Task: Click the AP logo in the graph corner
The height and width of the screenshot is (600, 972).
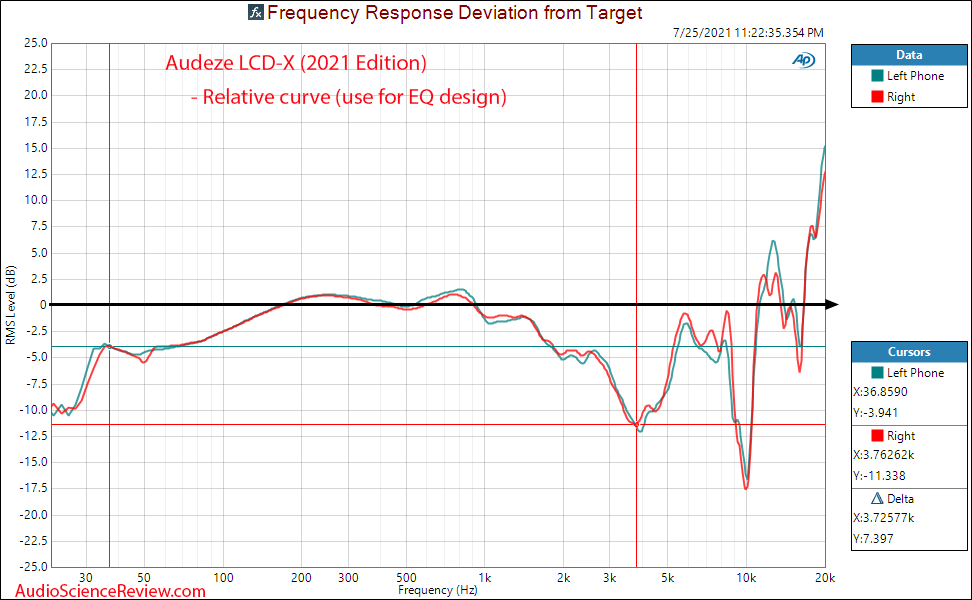Action: 803,60
